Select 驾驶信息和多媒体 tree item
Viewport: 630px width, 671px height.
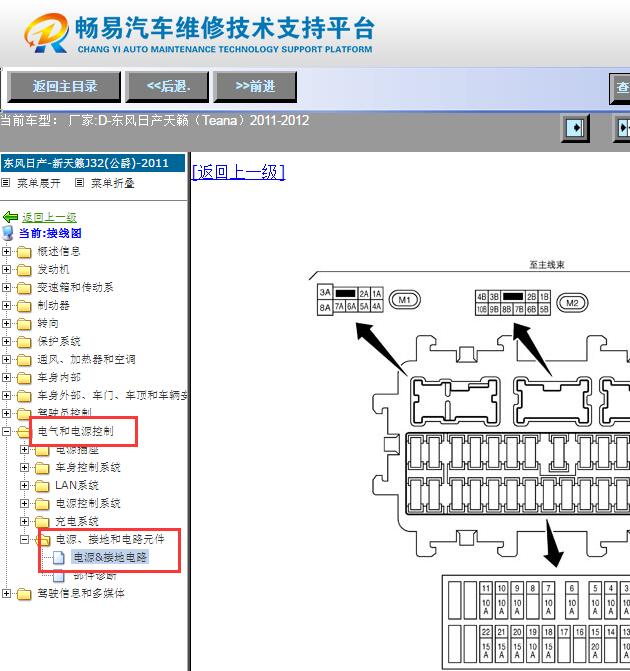tap(80, 593)
